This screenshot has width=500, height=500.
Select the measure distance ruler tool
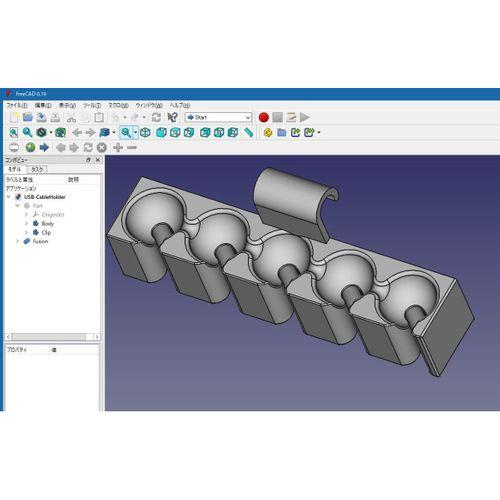pos(248,133)
